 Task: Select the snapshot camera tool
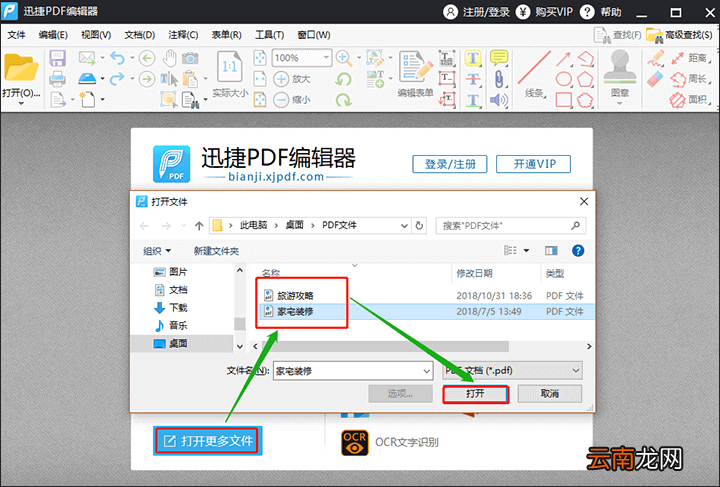190,58
